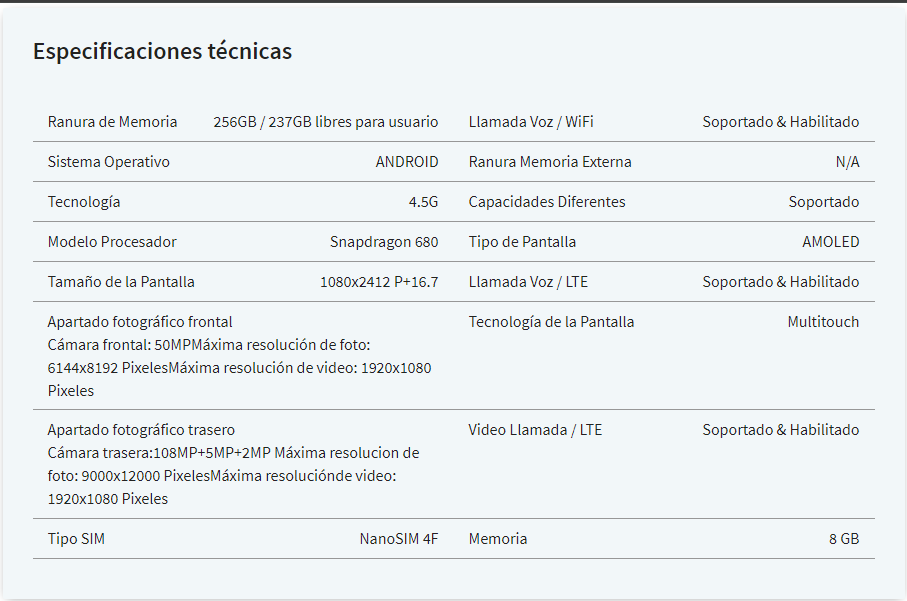Click the 1080x2412 P+16.7 value

coord(379,282)
